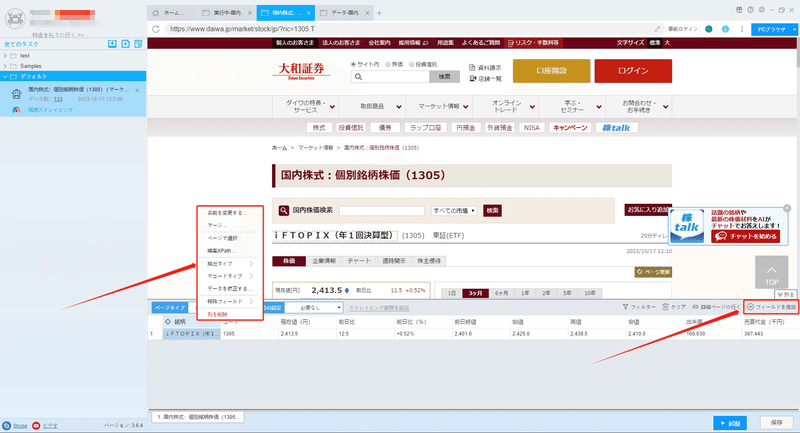Click the TOP scroll-up arrow button
Image resolution: width=800 pixels, height=433 pixels.
[771, 272]
